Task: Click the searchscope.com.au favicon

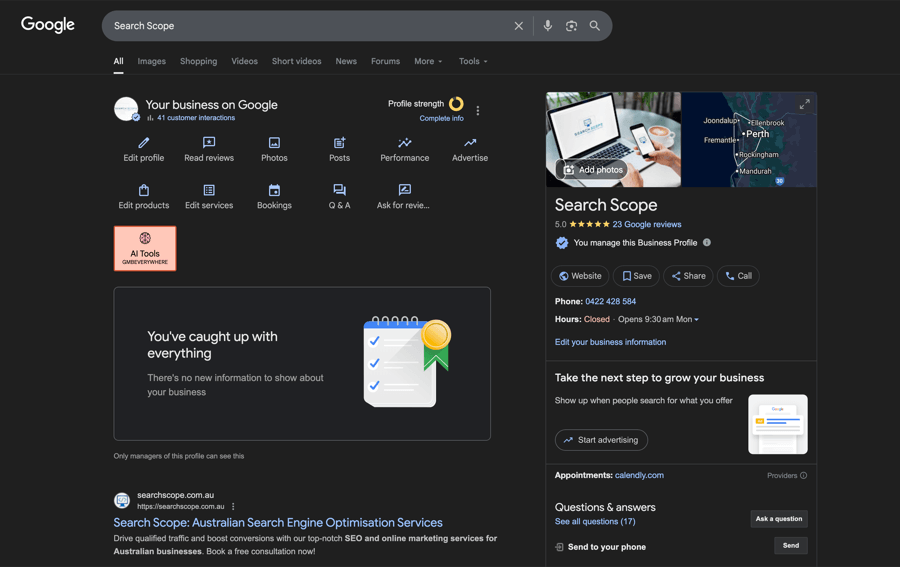Action: 122,500
